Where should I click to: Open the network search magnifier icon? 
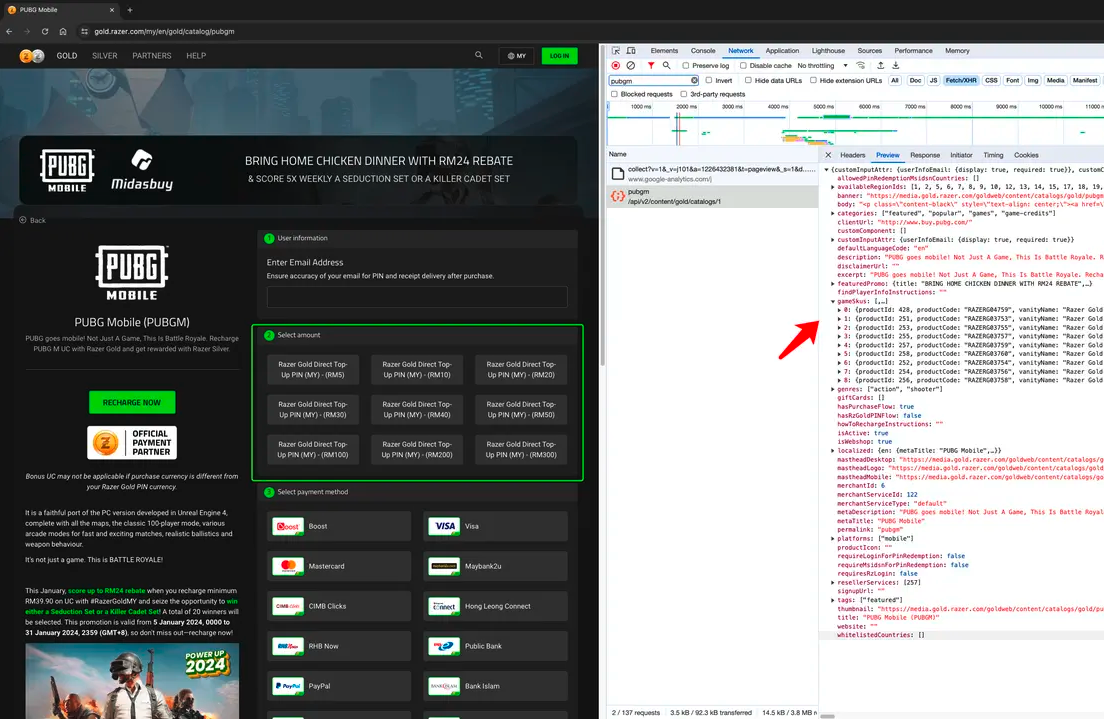pyautogui.click(x=666, y=65)
